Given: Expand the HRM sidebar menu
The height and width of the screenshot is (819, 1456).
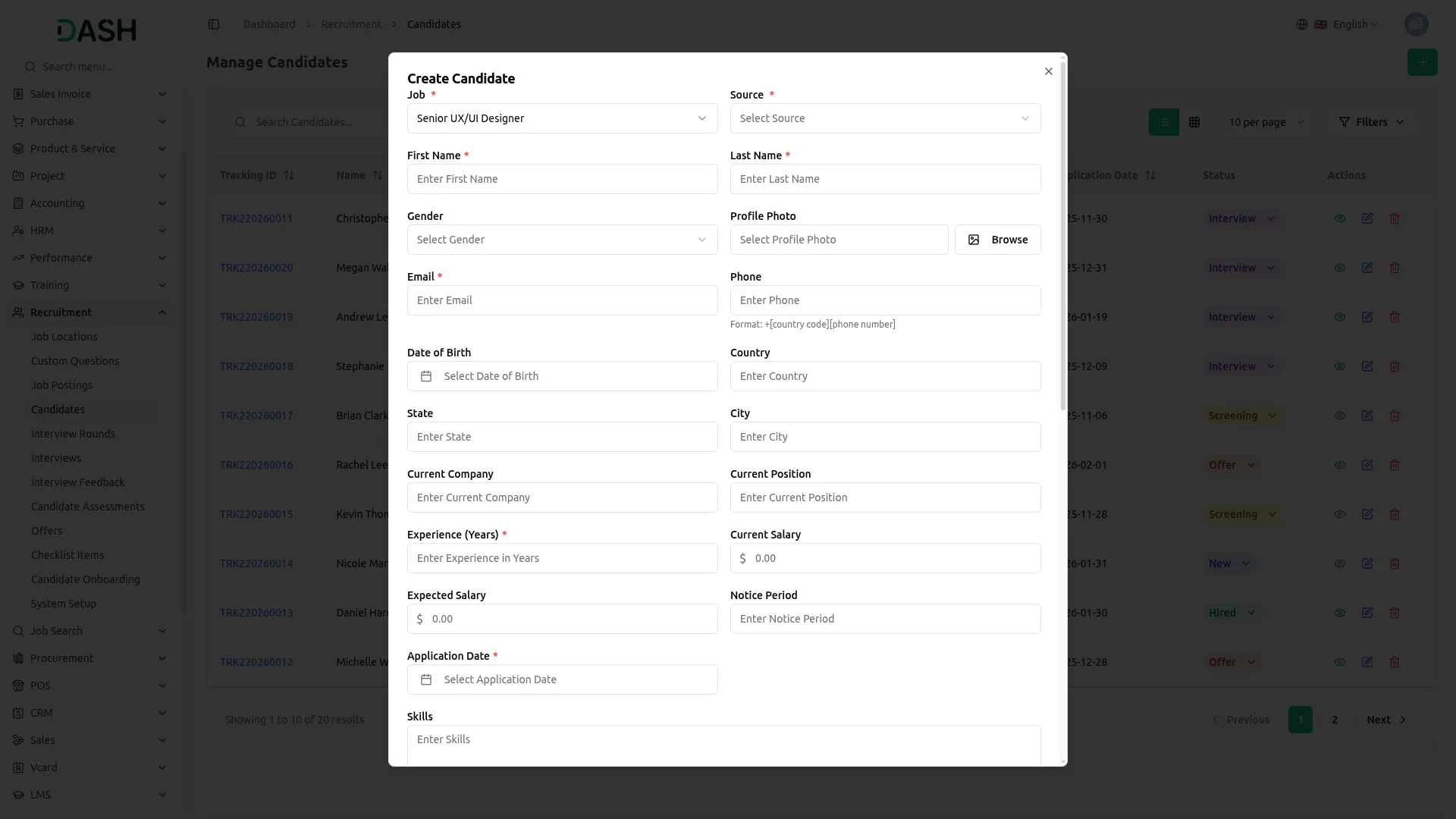Looking at the screenshot, I should (x=89, y=231).
